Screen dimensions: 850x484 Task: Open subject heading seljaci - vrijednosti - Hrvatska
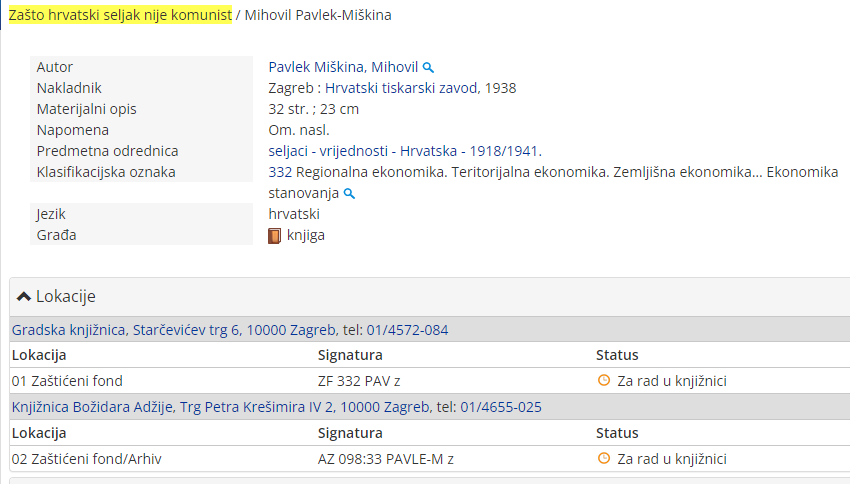pos(404,151)
